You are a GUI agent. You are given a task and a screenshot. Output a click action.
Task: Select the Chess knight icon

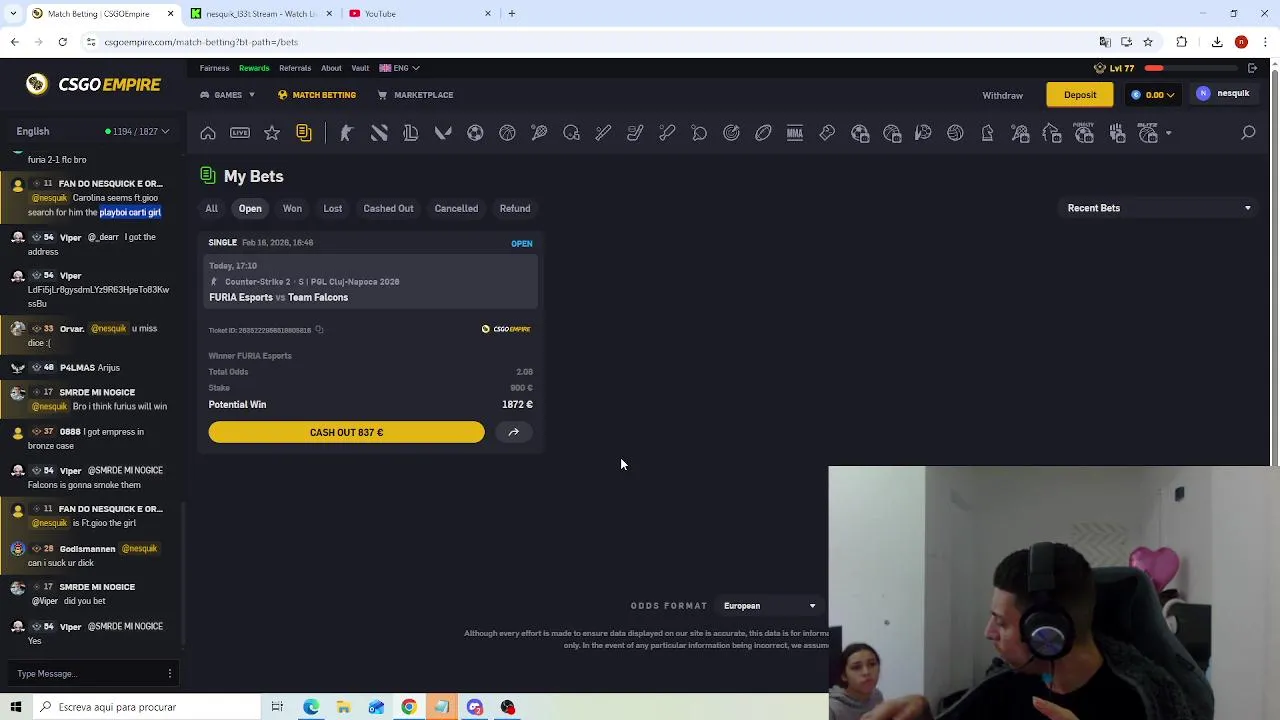pyautogui.click(x=987, y=133)
